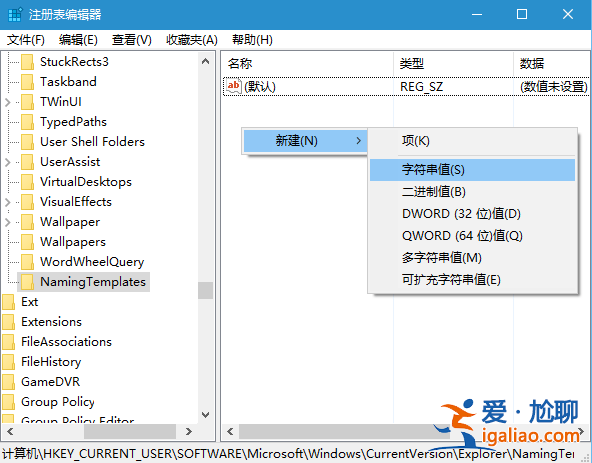Click the TWinUI folder icon

[28, 102]
